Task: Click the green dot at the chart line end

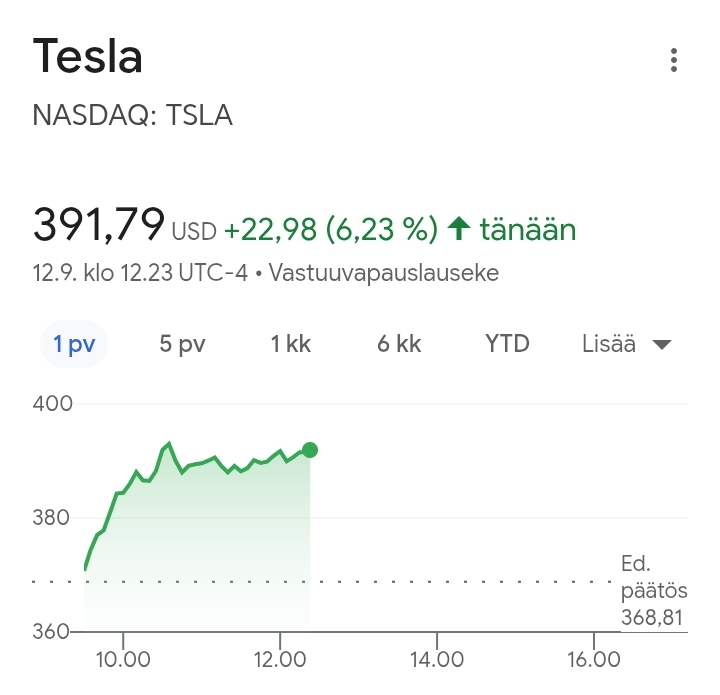Action: 310,450
